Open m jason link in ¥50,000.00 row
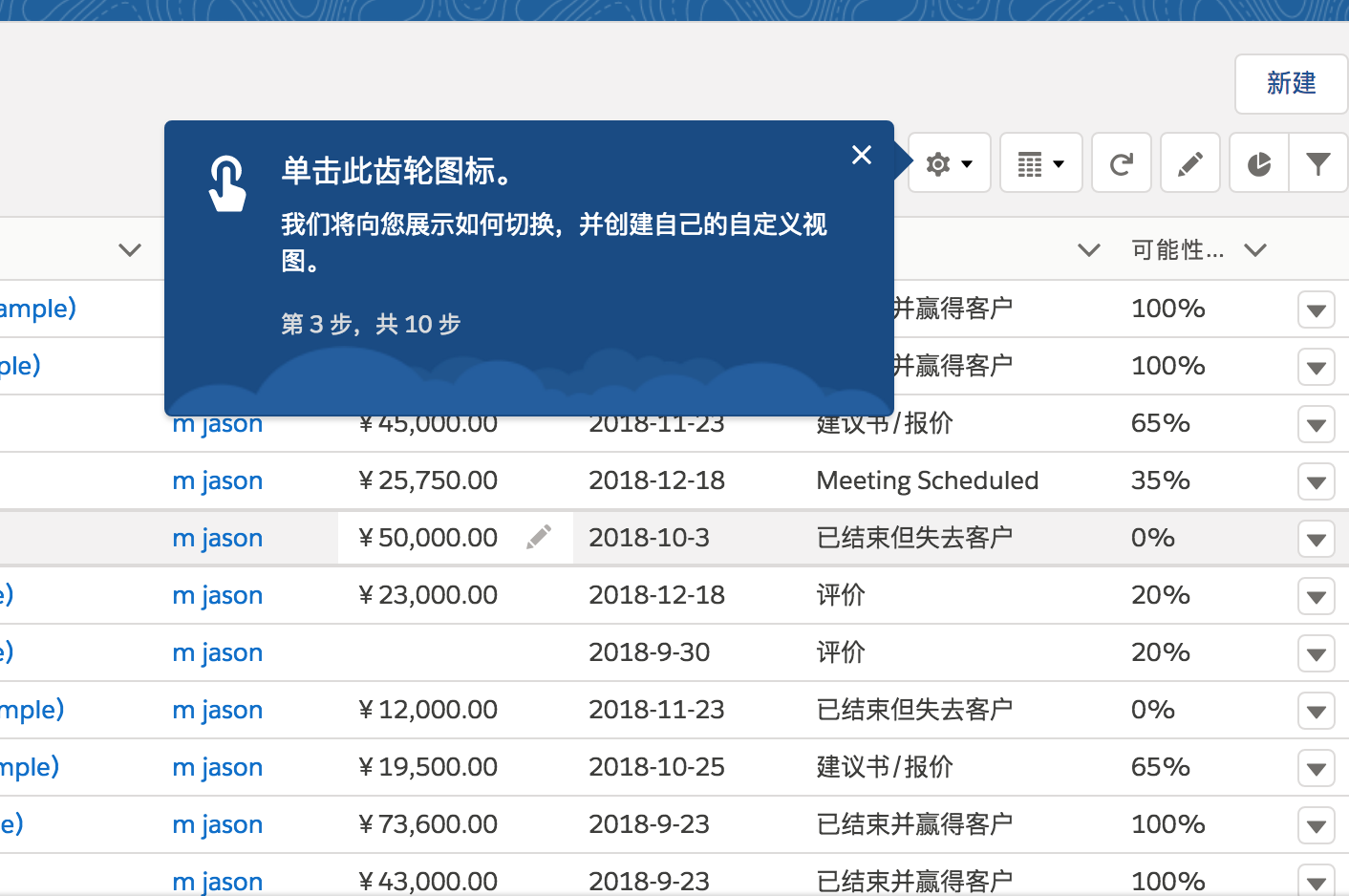Viewport: 1349px width, 896px height. [218, 538]
